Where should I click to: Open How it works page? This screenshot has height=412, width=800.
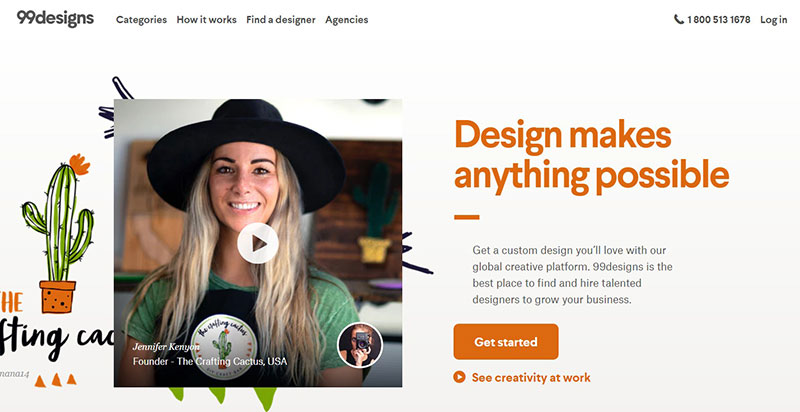click(207, 20)
